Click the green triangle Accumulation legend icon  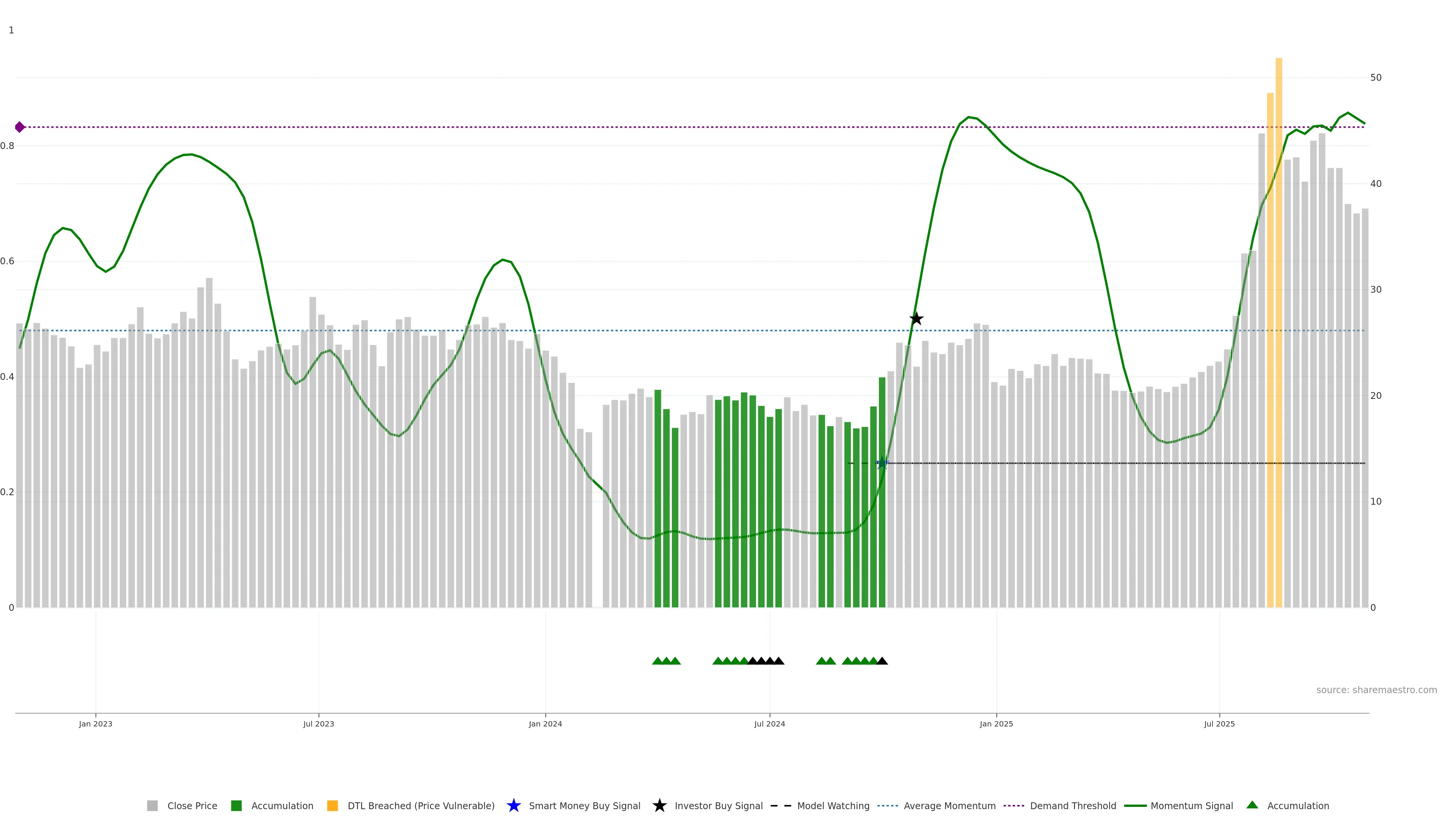click(1252, 805)
